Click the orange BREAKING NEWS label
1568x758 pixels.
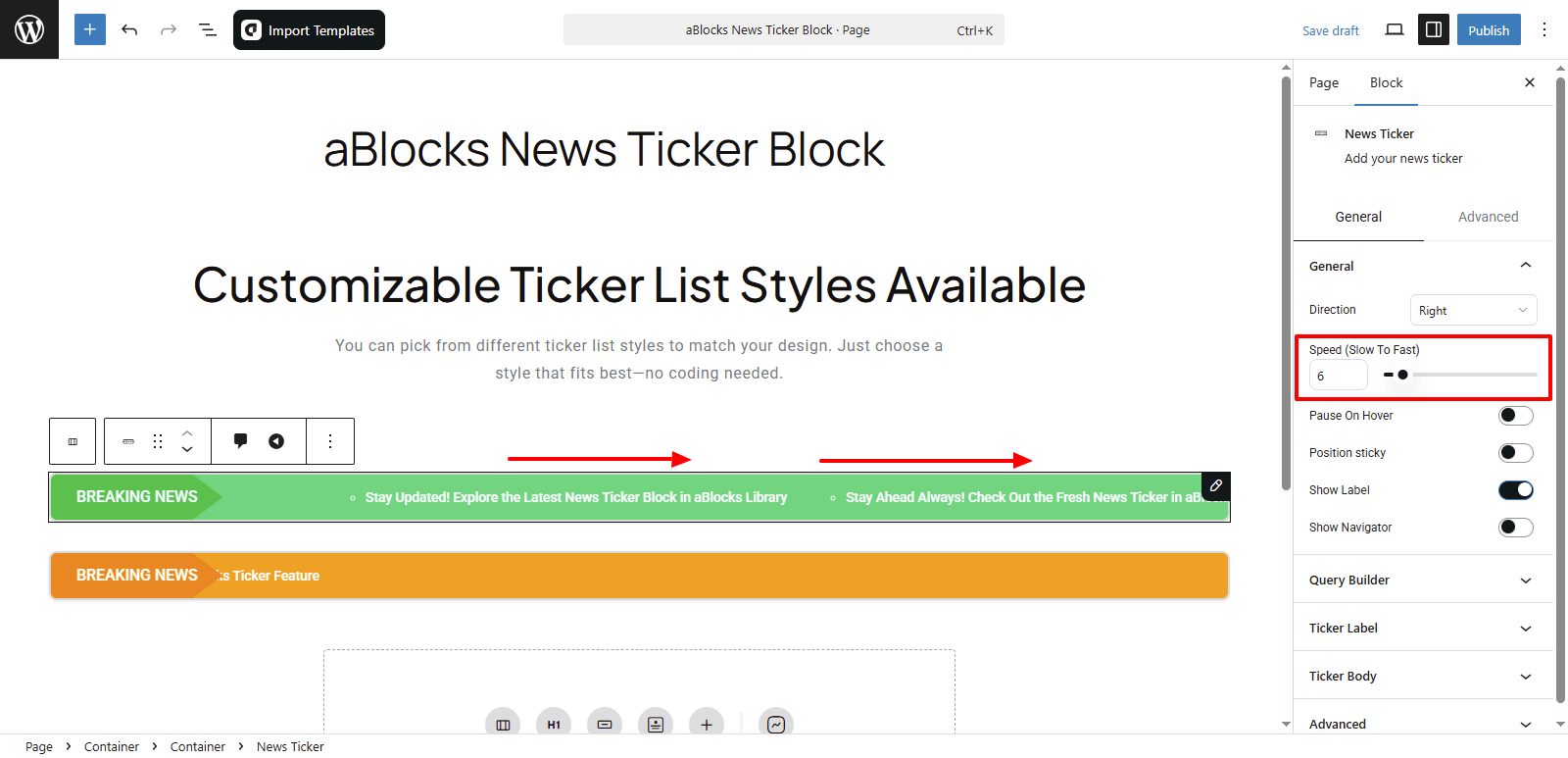click(137, 575)
